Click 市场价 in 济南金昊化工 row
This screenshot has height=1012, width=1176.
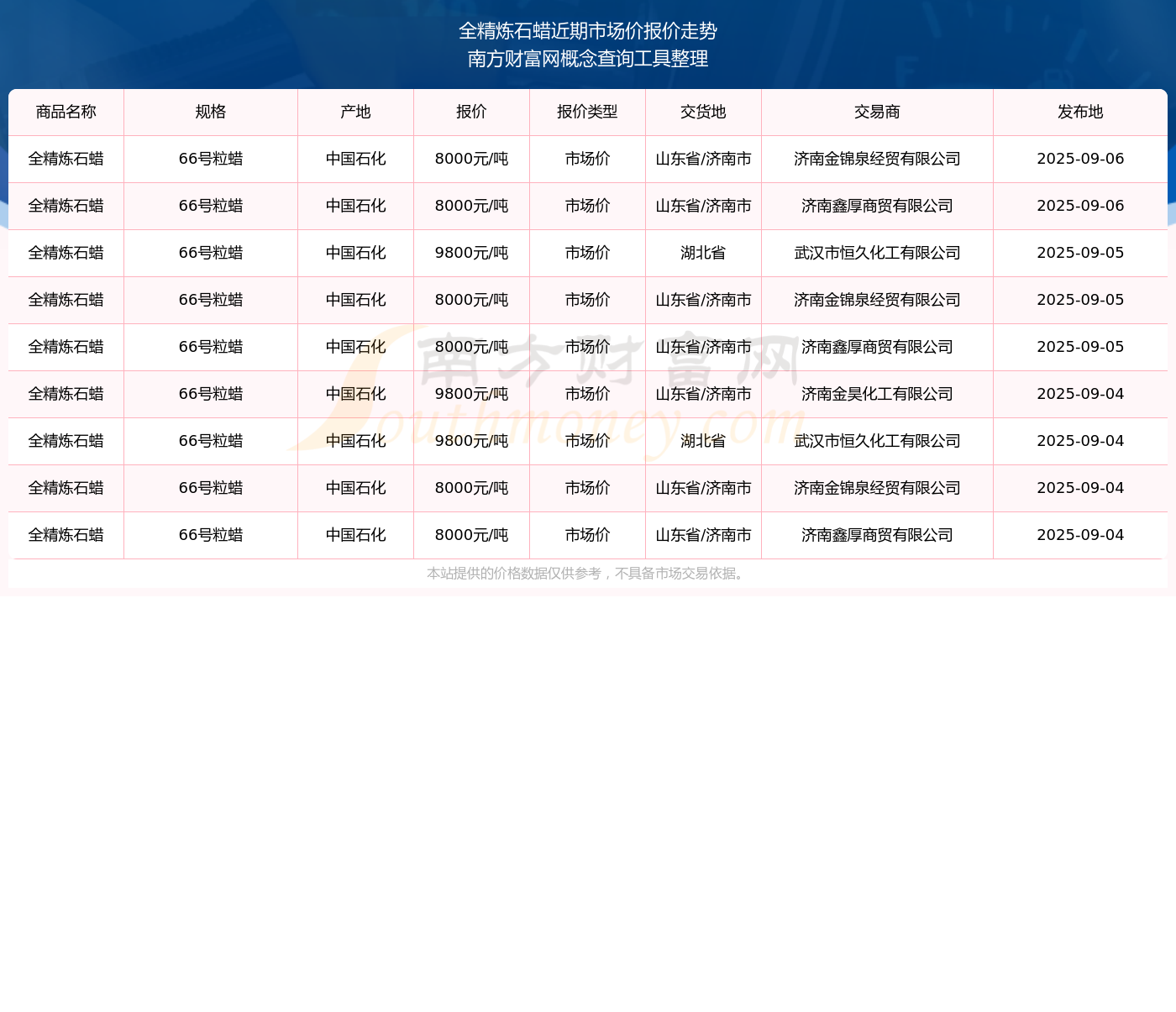[588, 394]
